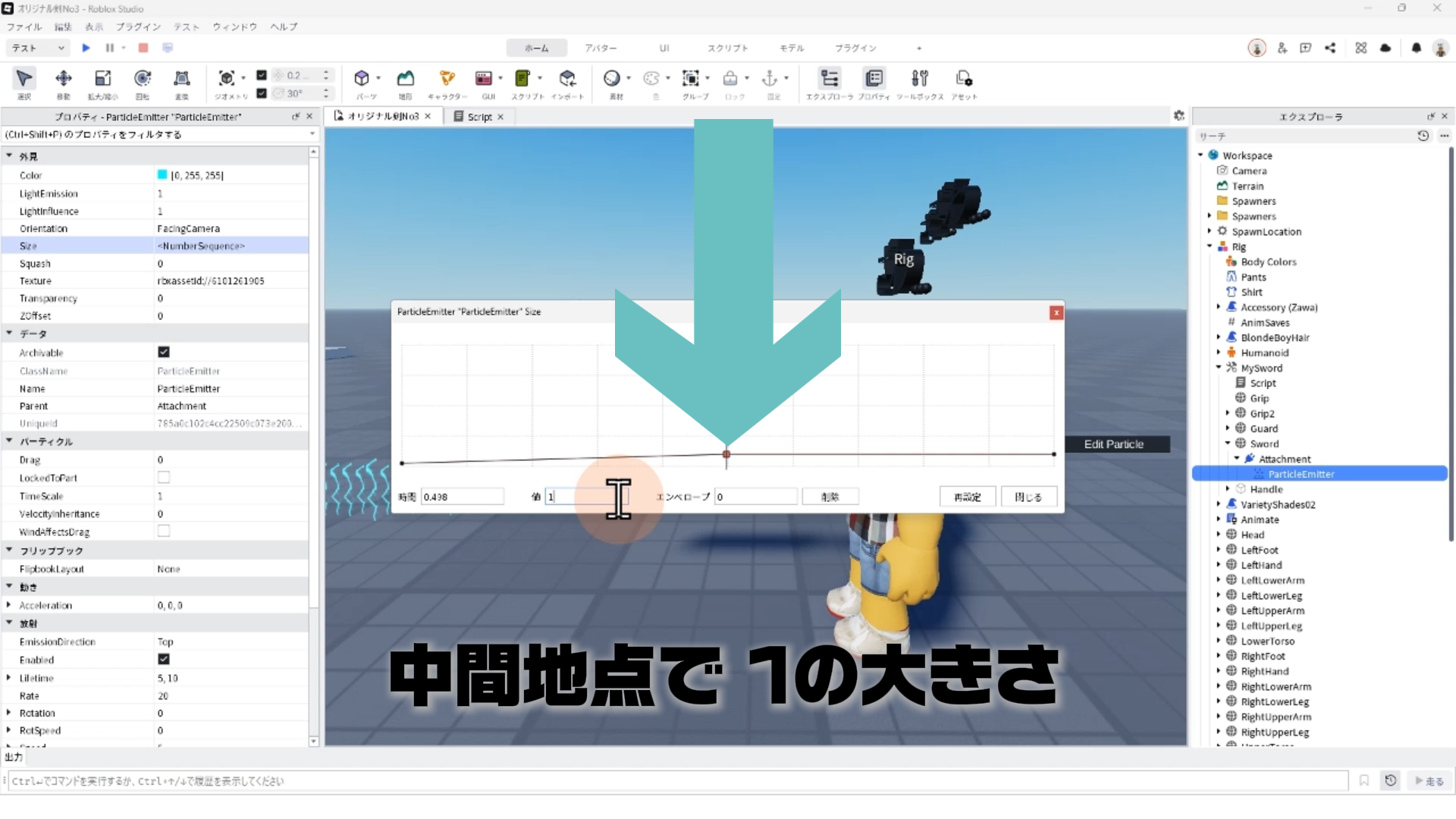Image resolution: width=1456 pixels, height=819 pixels.
Task: Click the Part insert icon
Action: click(x=362, y=79)
